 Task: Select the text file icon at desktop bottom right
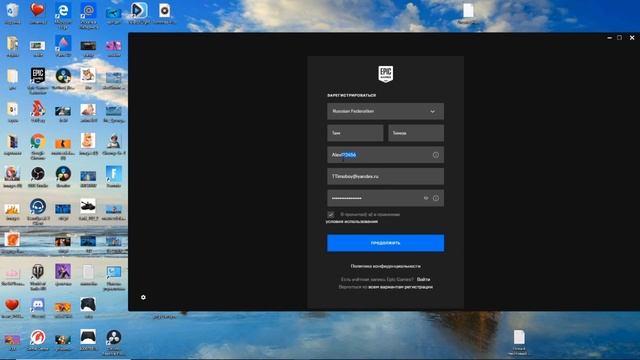pyautogui.click(x=519, y=342)
